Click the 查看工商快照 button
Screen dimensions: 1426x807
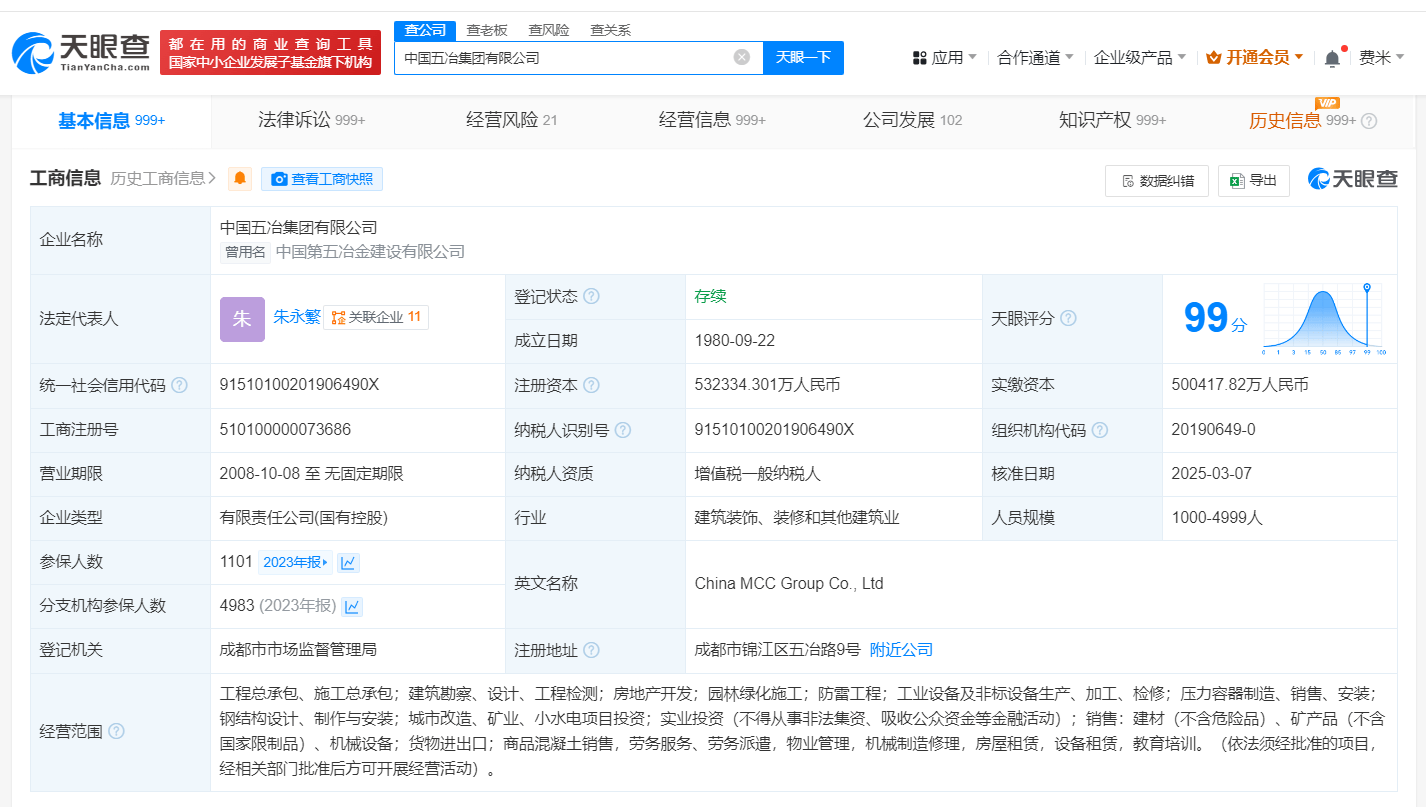tap(322, 179)
